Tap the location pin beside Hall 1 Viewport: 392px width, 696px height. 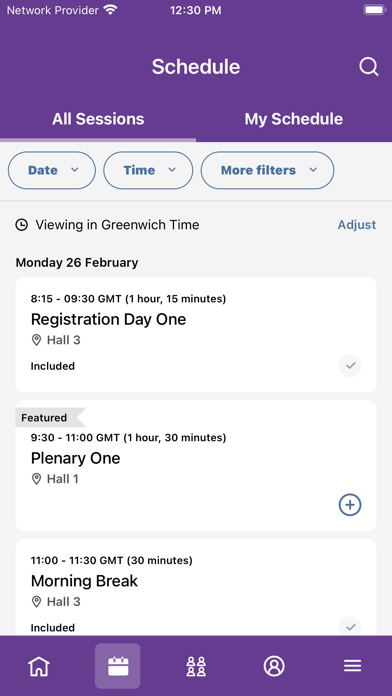coord(36,479)
